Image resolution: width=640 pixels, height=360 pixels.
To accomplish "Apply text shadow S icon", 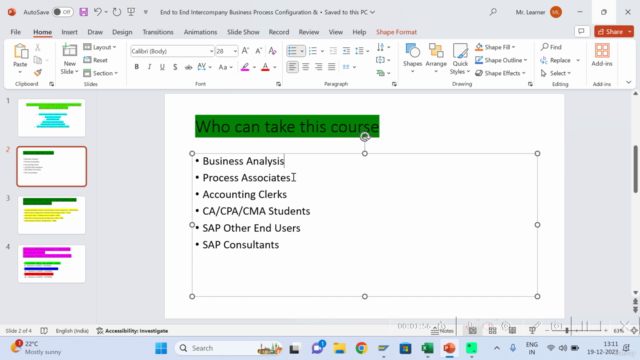I will click(175, 67).
